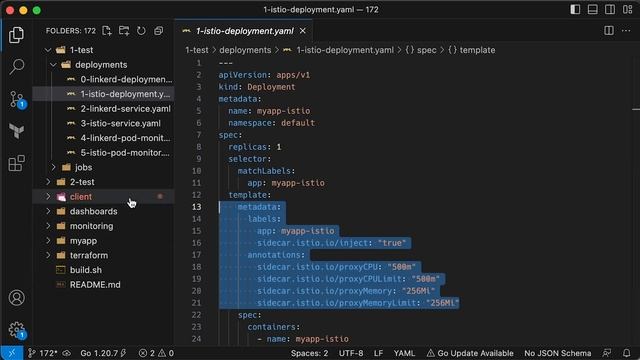Viewport: 640px width, 360px height.
Task: Click spec in the breadcrumb
Action: tap(427, 50)
